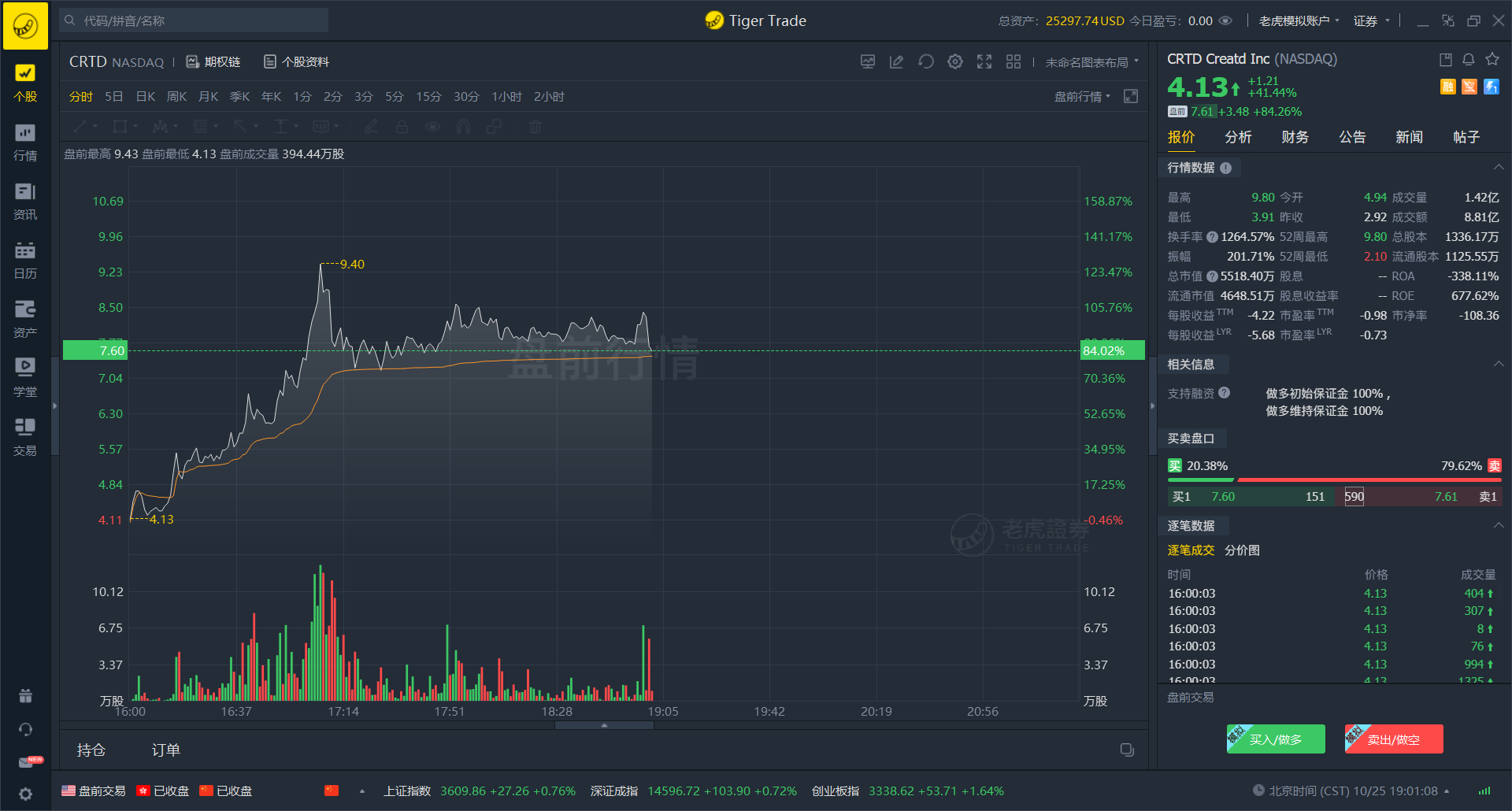The height and width of the screenshot is (811, 1512).
Task: Open the 老虎模拟账户 account dropdown
Action: [1299, 20]
